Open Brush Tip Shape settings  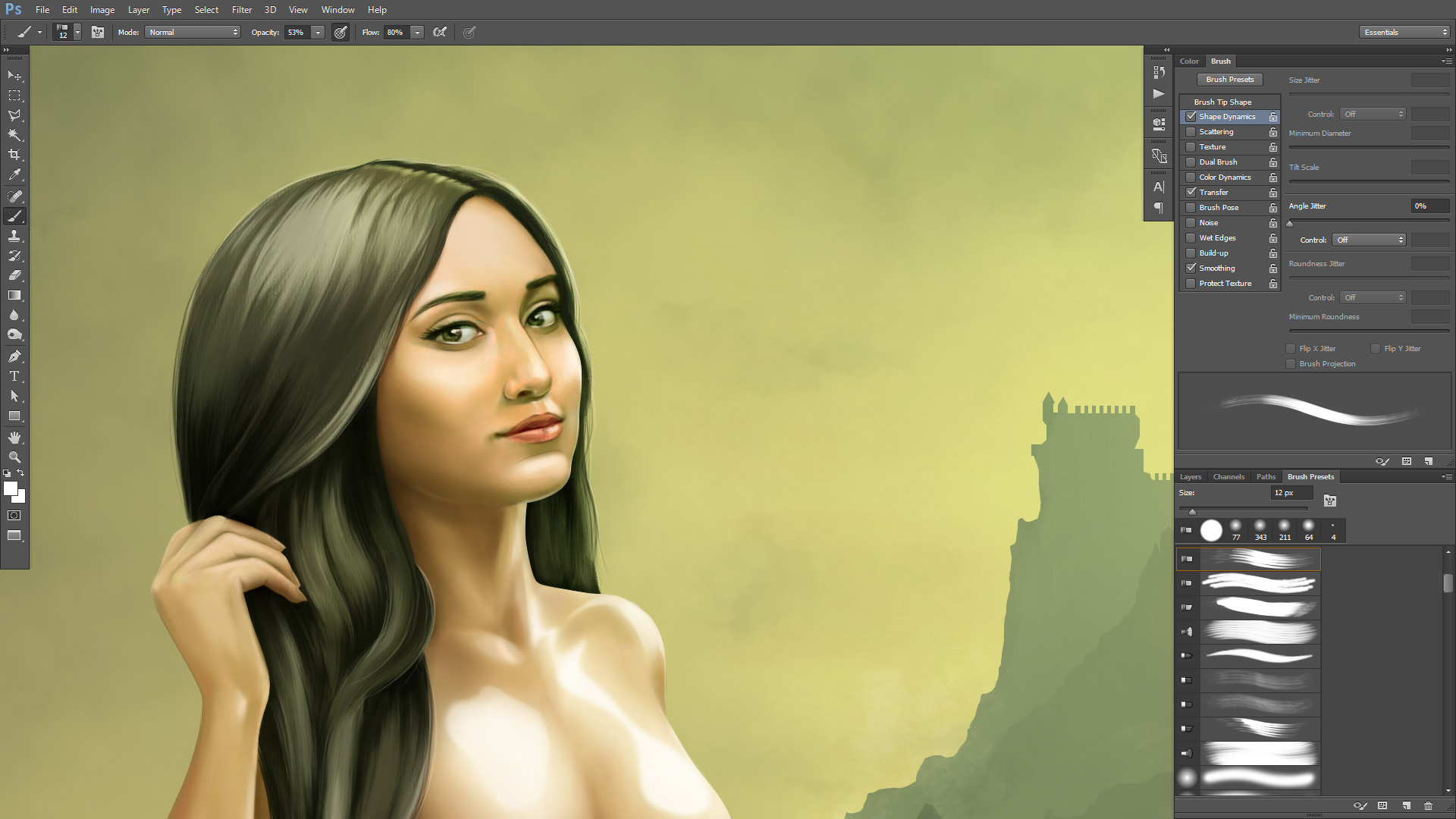pos(1222,102)
